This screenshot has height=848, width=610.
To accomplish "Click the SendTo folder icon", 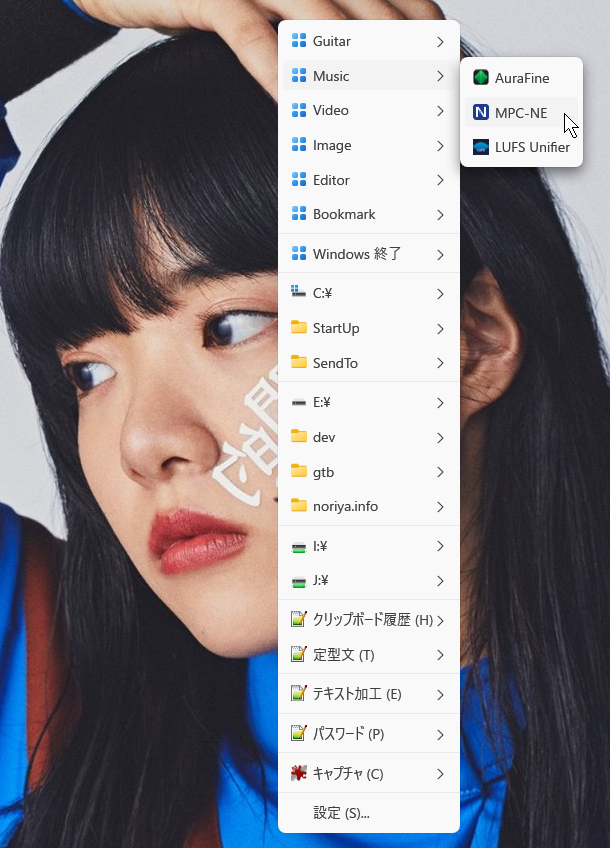I will tap(299, 362).
